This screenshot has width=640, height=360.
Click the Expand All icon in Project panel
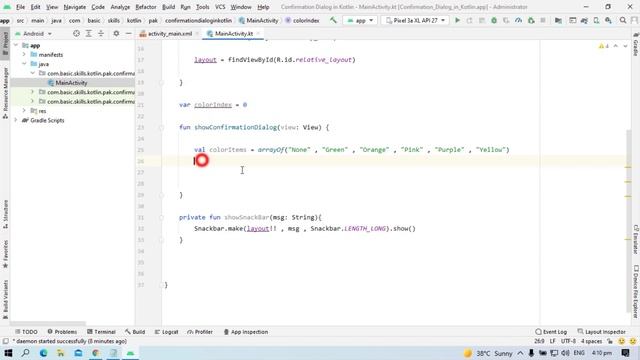89,33
